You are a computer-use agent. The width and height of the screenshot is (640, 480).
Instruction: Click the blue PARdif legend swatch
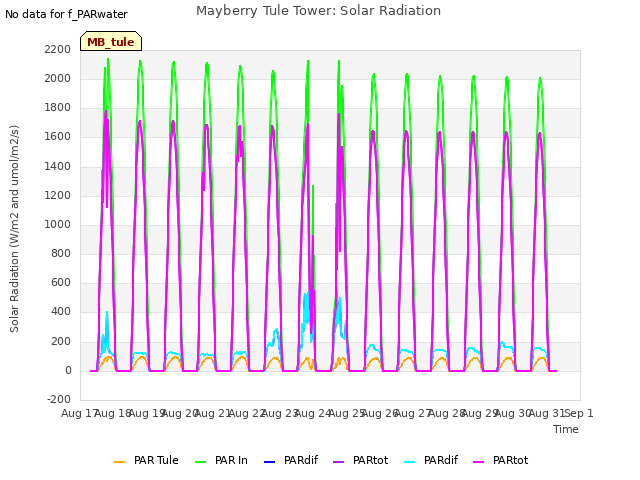click(270, 462)
